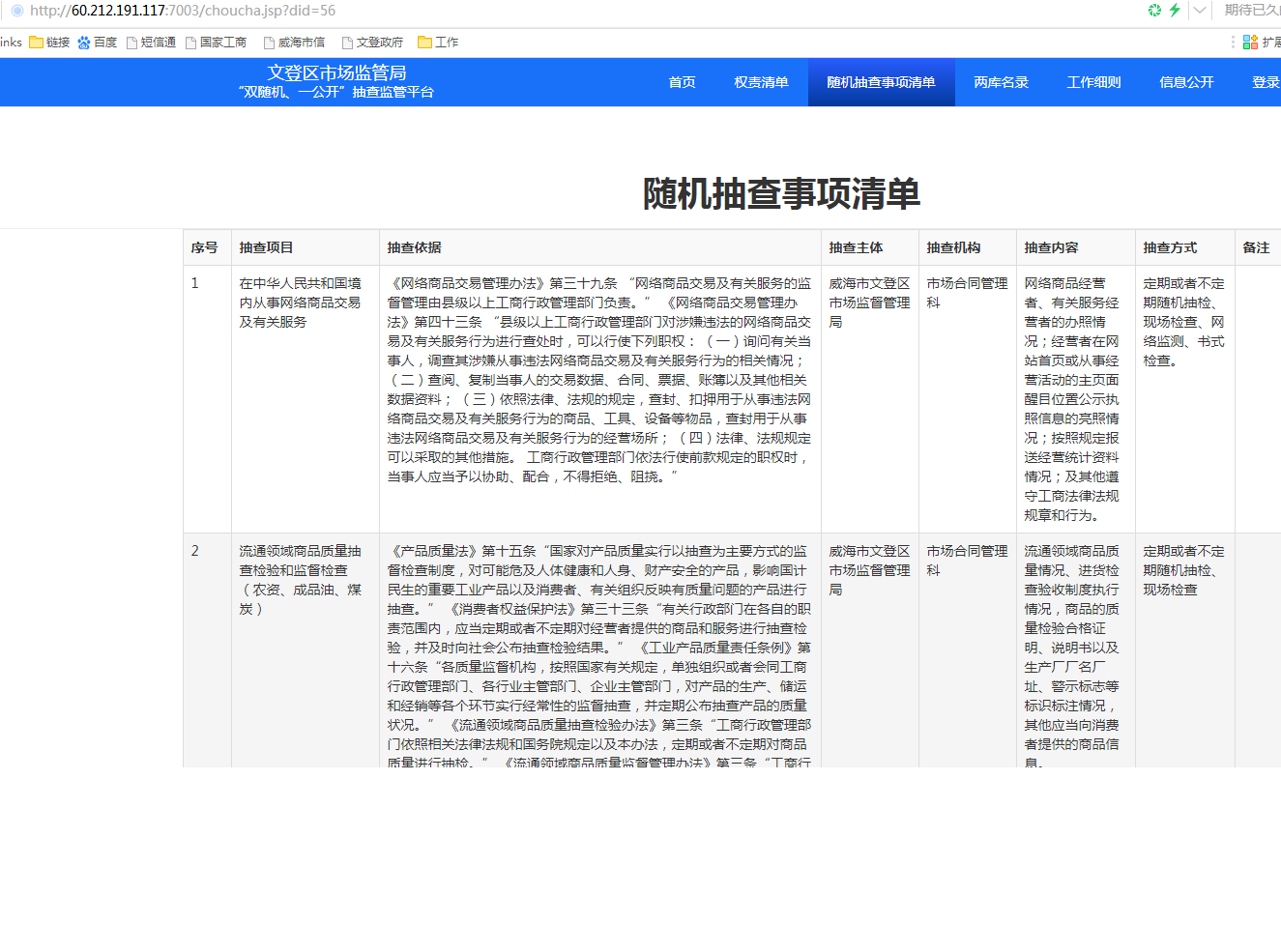Open the address bar dropdown chevron
Image resolution: width=1281 pixels, height=952 pixels.
1200,11
